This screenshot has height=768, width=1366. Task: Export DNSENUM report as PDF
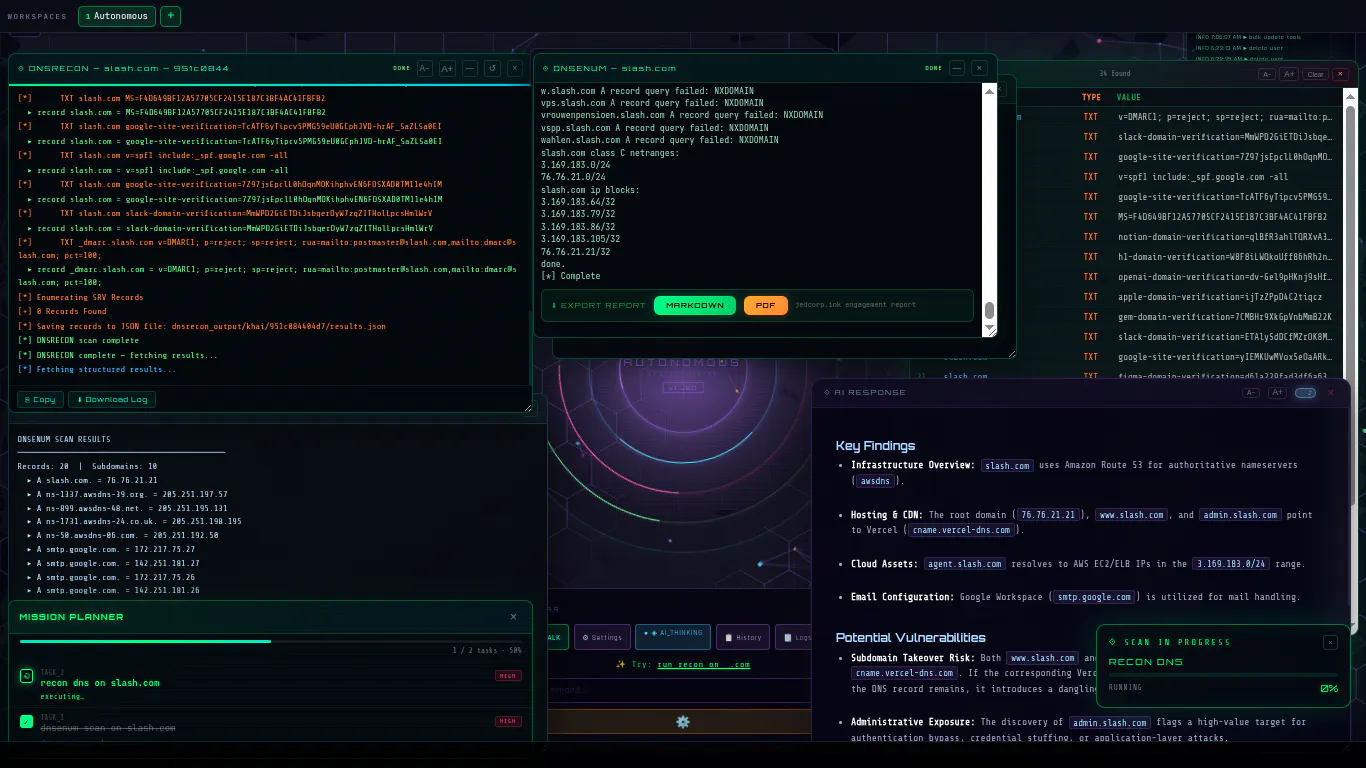point(765,305)
